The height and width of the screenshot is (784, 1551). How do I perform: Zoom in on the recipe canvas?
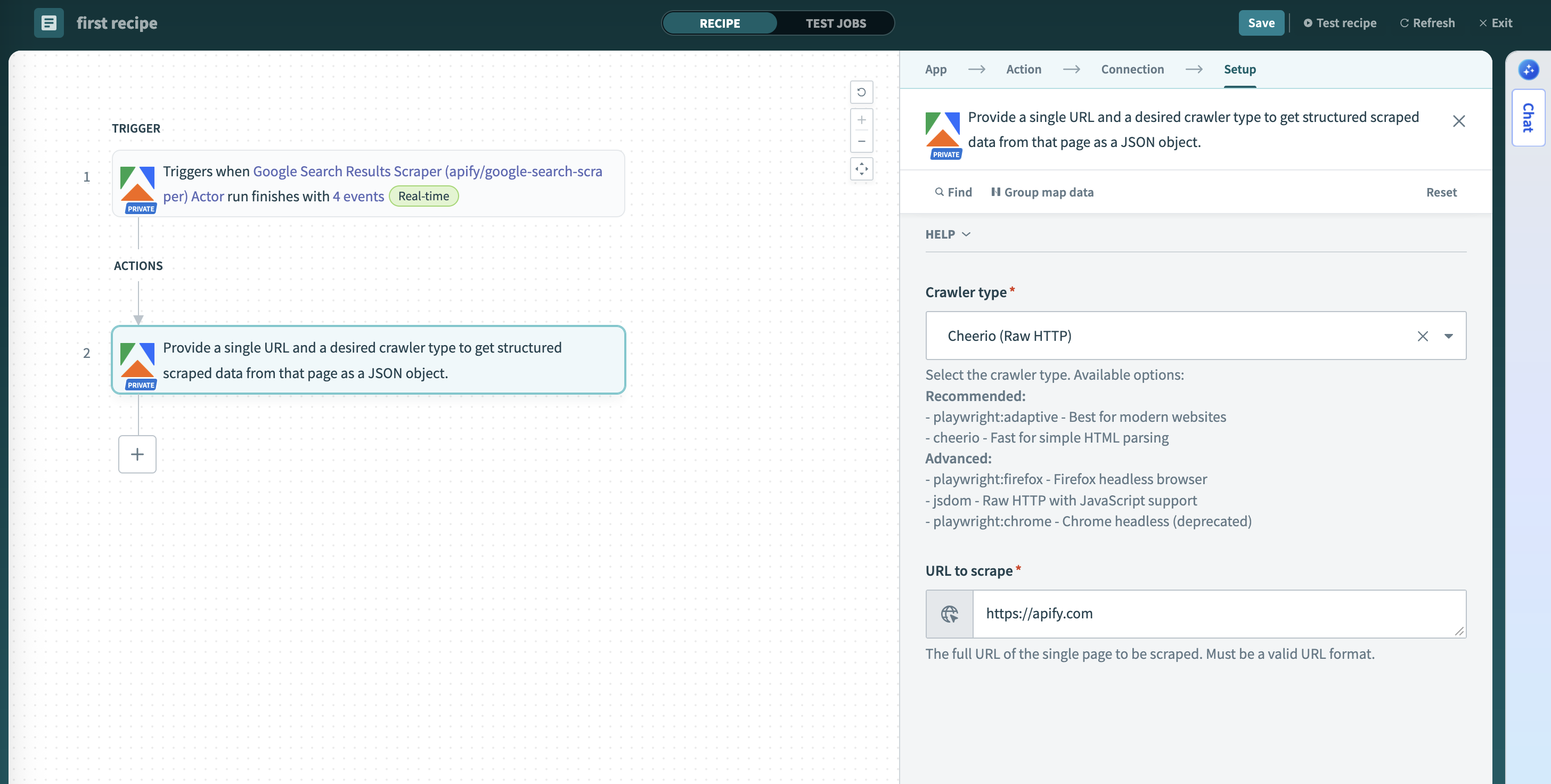pyautogui.click(x=862, y=119)
